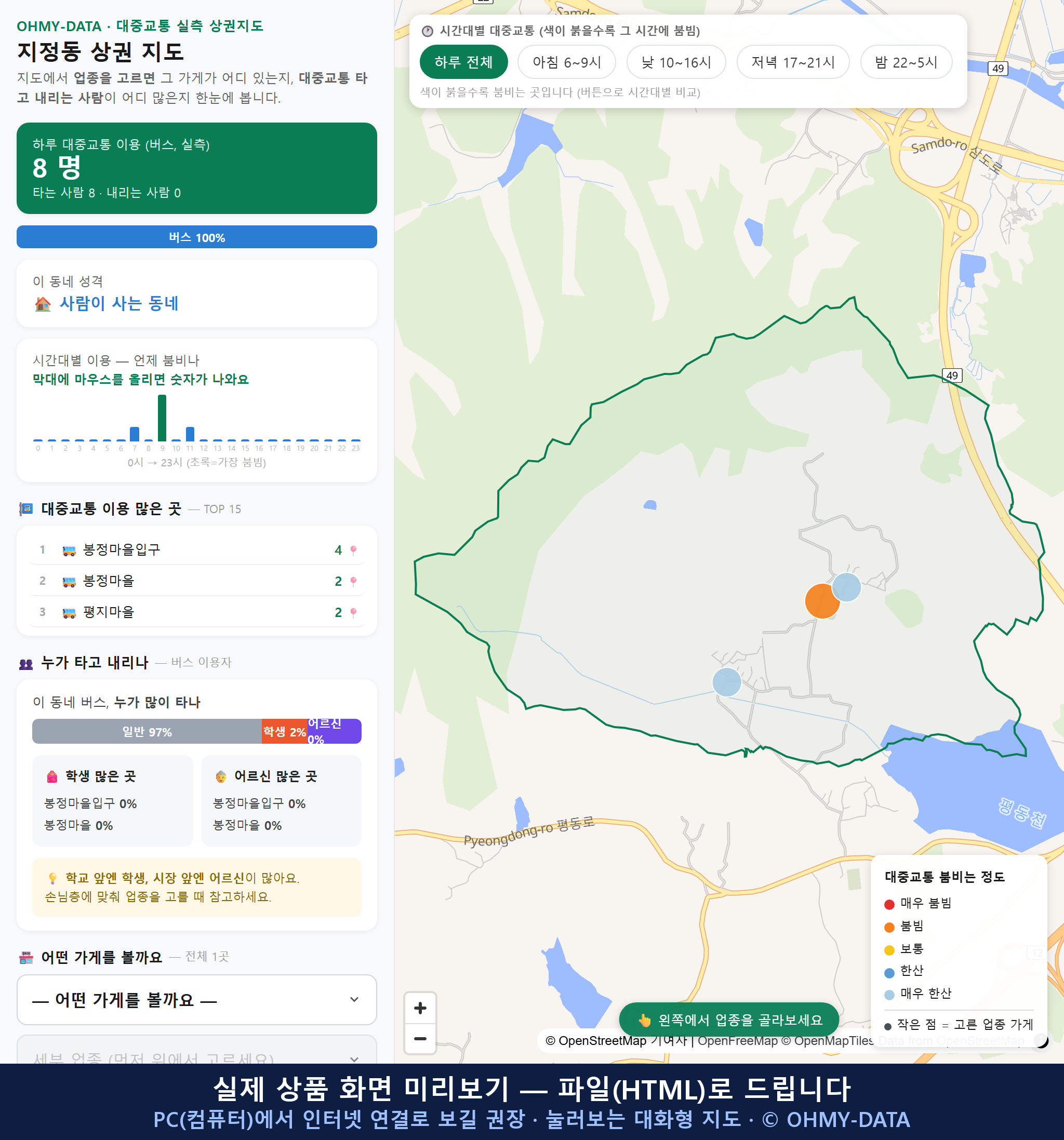Click the green 8 명 summary card
1064x1140 pixels.
click(197, 168)
